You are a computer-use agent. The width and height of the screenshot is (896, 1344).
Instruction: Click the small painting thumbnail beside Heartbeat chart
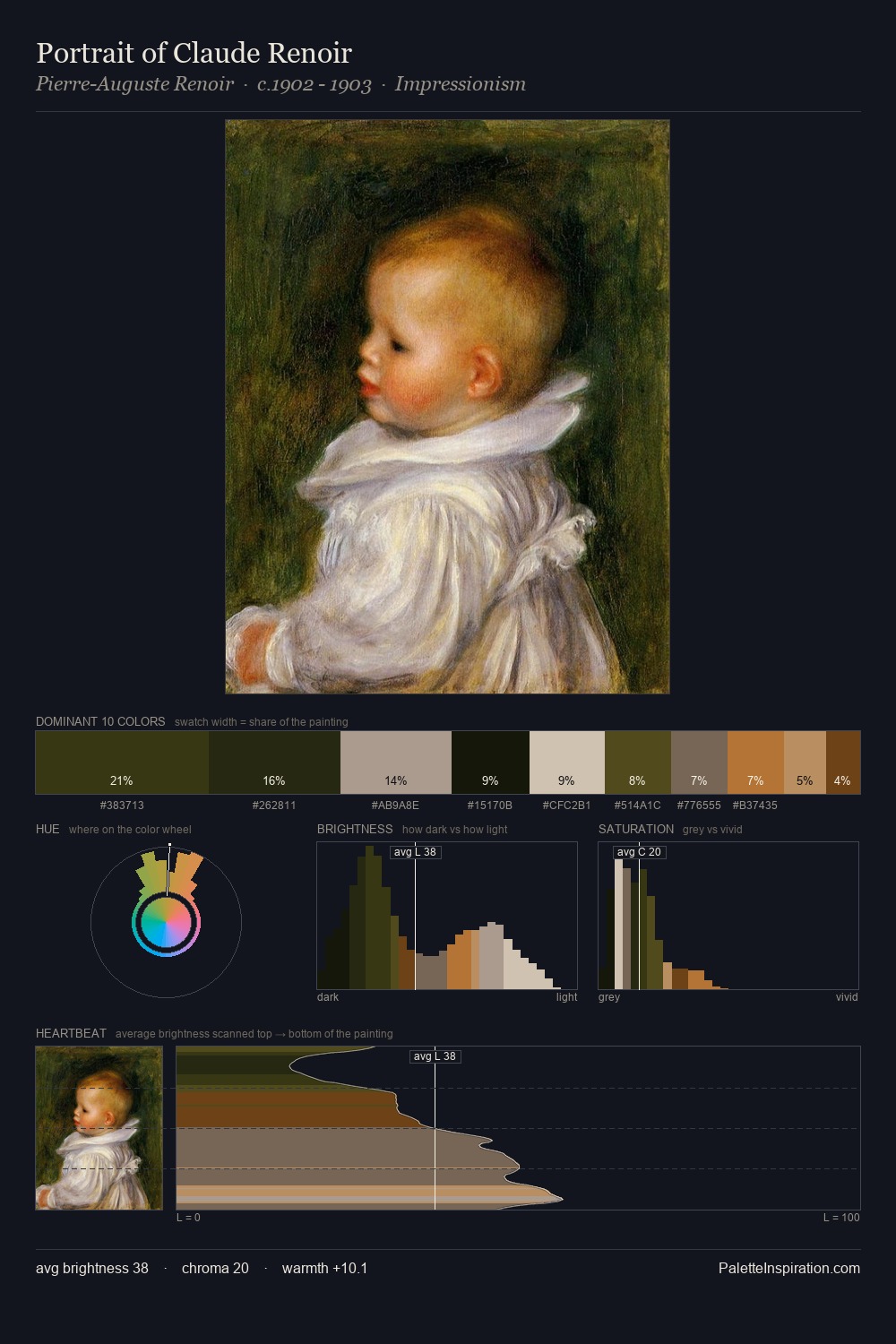99,1128
